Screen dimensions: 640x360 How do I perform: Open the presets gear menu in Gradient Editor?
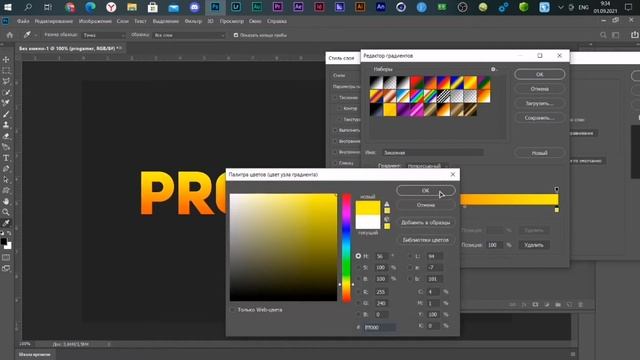pos(493,69)
